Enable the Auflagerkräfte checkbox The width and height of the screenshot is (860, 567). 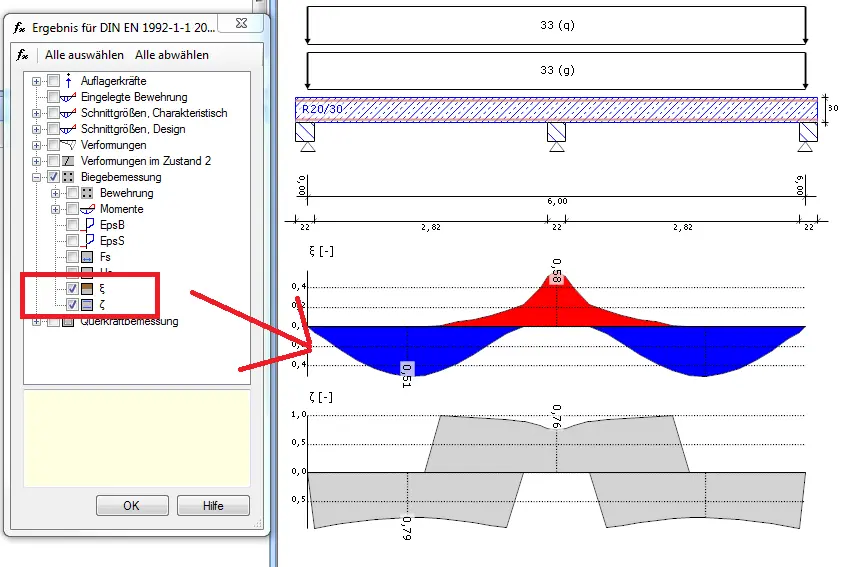53,81
